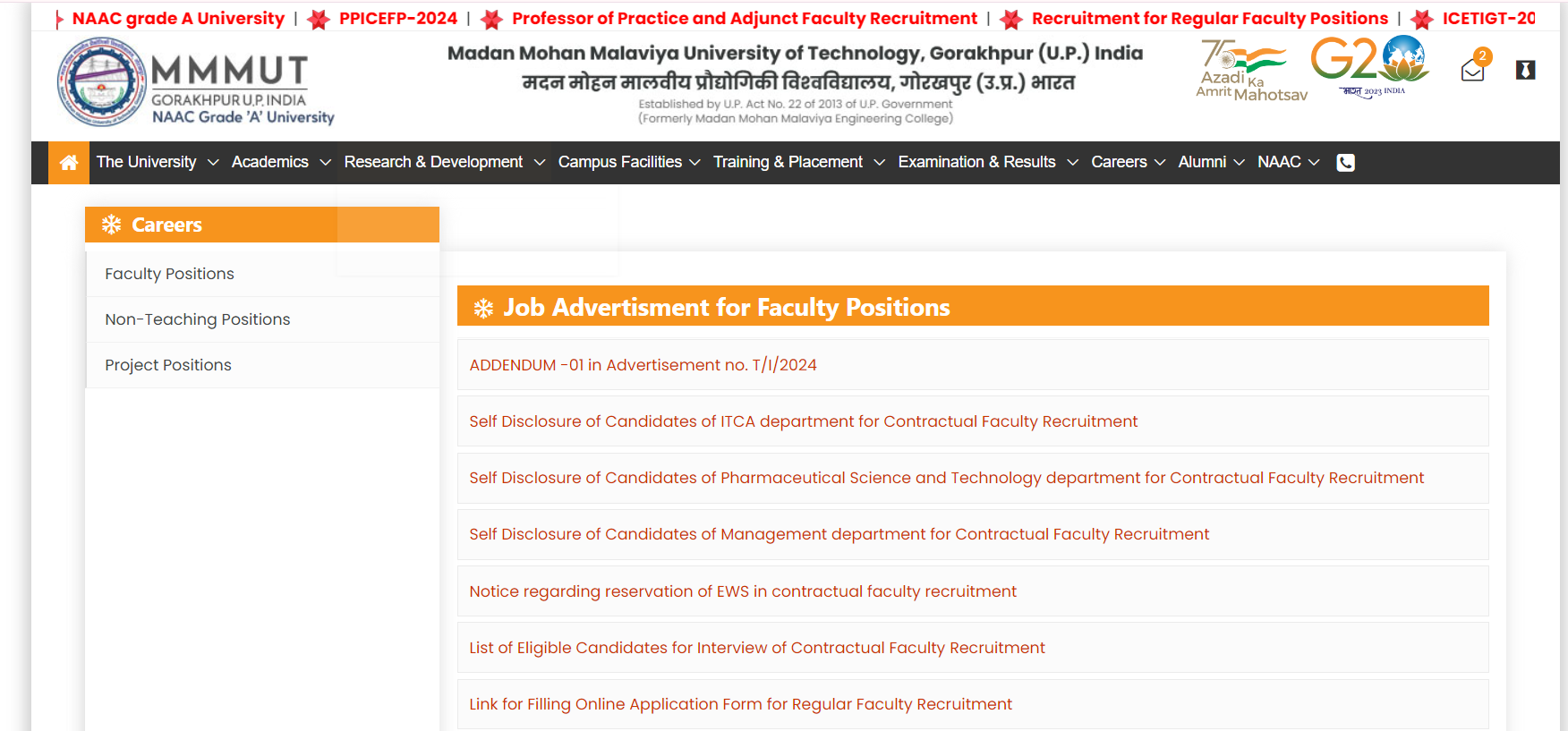This screenshot has width=1568, height=731.
Task: Click ICETIGT ticker link
Action: pyautogui.click(x=1488, y=19)
